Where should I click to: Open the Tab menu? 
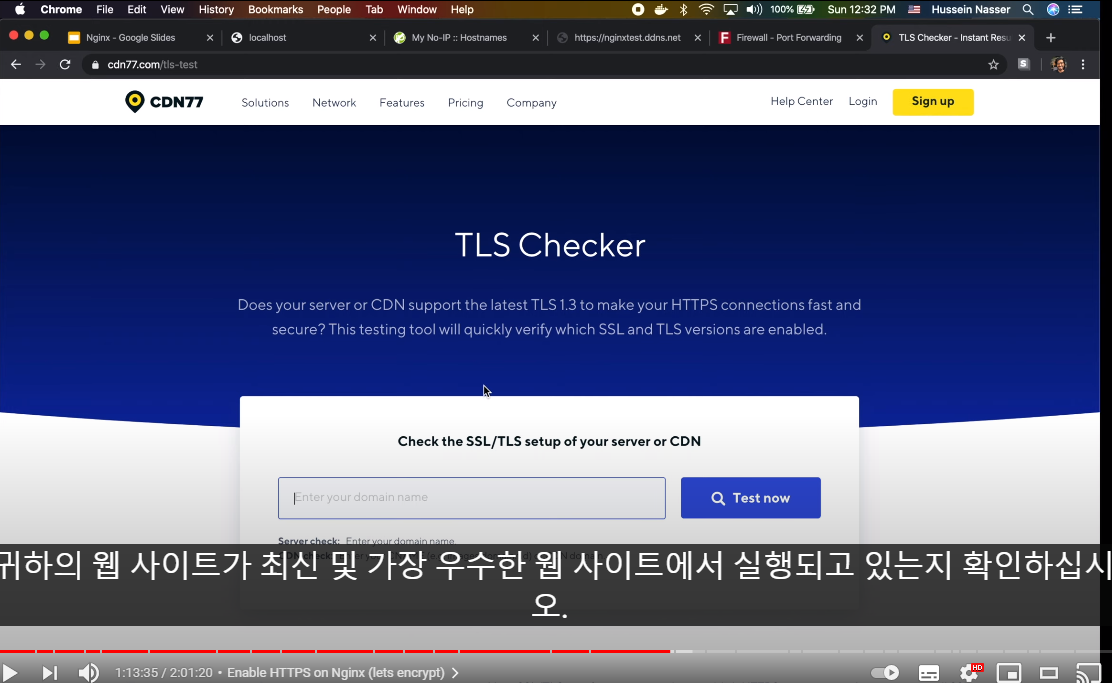point(374,9)
